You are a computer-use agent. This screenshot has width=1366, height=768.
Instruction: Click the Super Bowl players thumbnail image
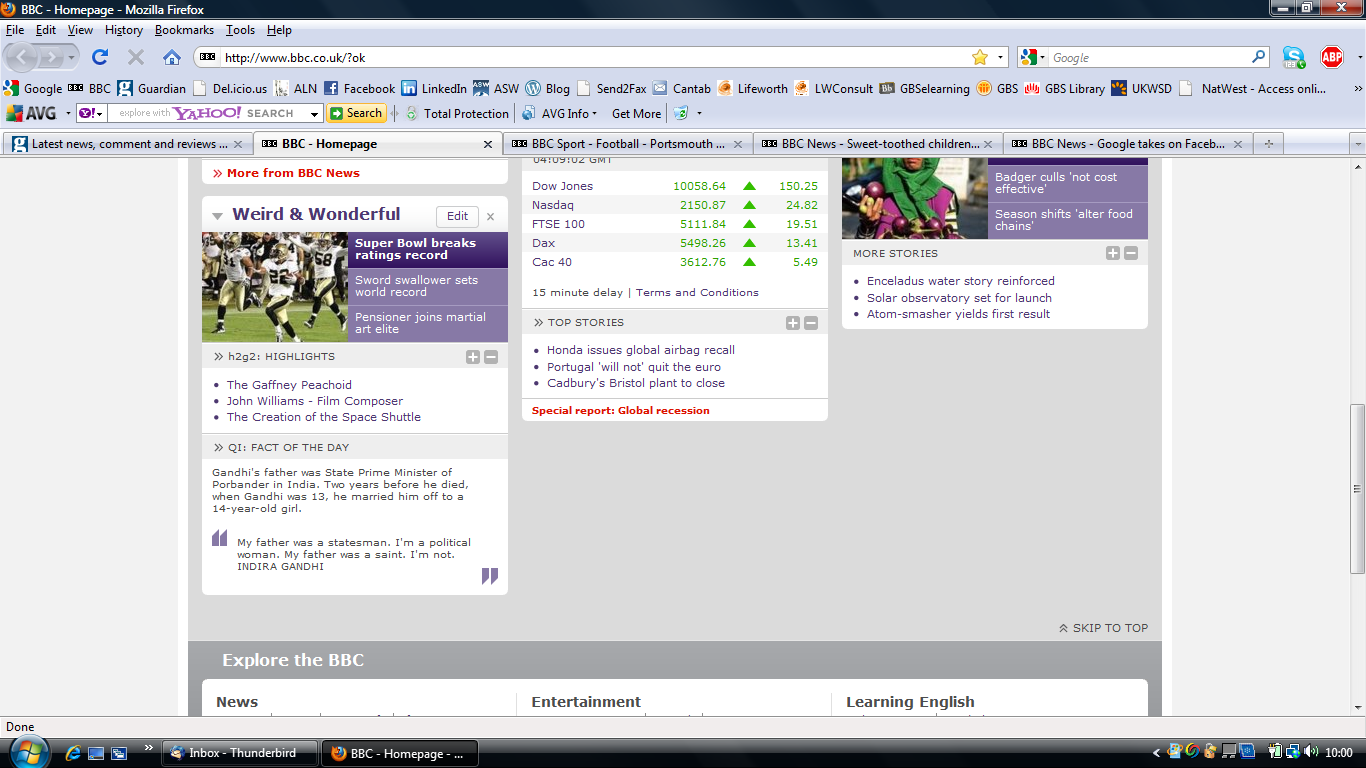pyautogui.click(x=275, y=287)
